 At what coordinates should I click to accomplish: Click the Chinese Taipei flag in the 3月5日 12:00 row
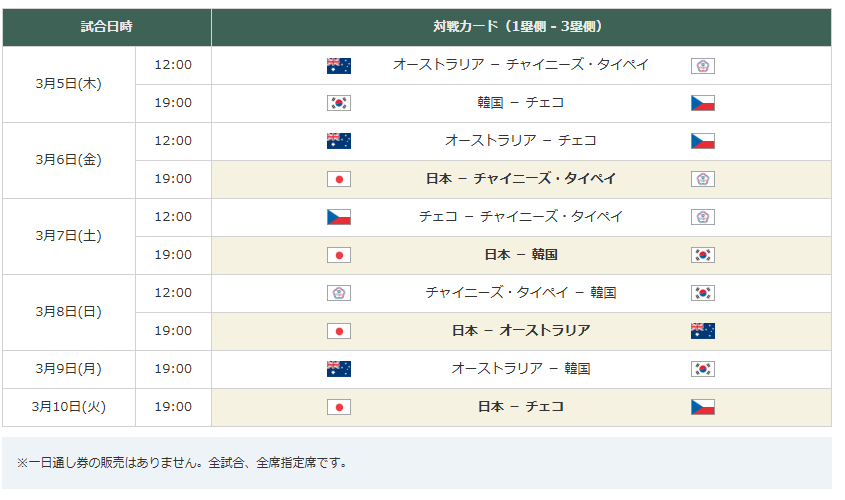702,66
